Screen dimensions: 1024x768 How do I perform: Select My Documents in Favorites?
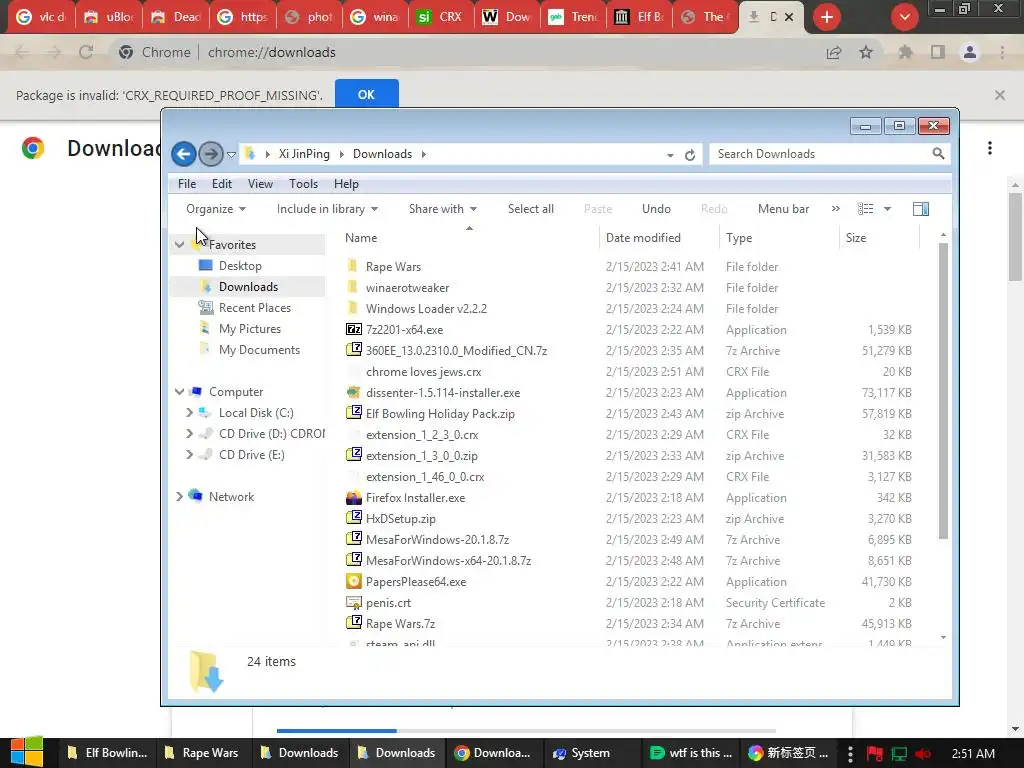(x=259, y=349)
